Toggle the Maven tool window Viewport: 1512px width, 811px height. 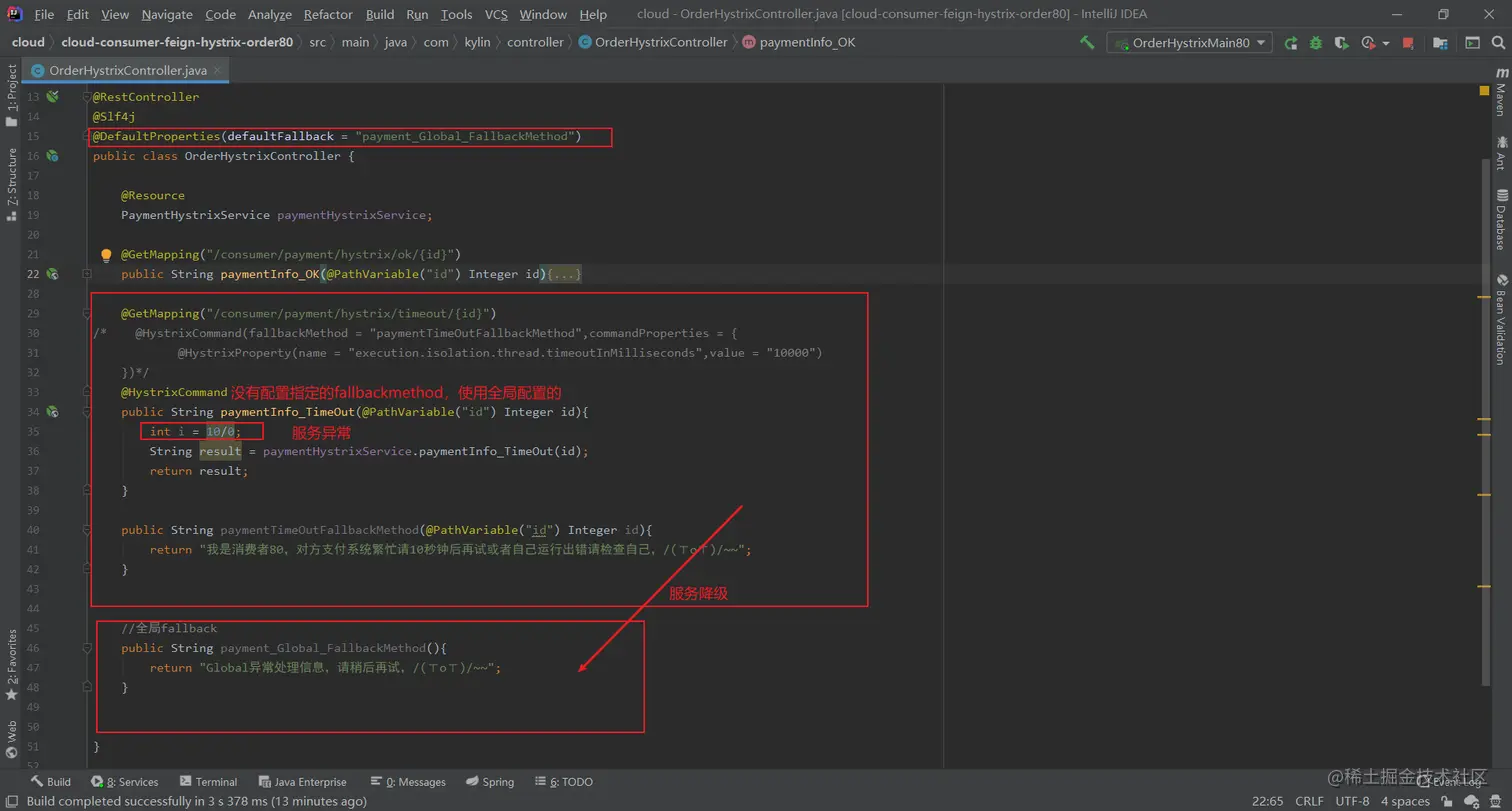pyautogui.click(x=1501, y=92)
